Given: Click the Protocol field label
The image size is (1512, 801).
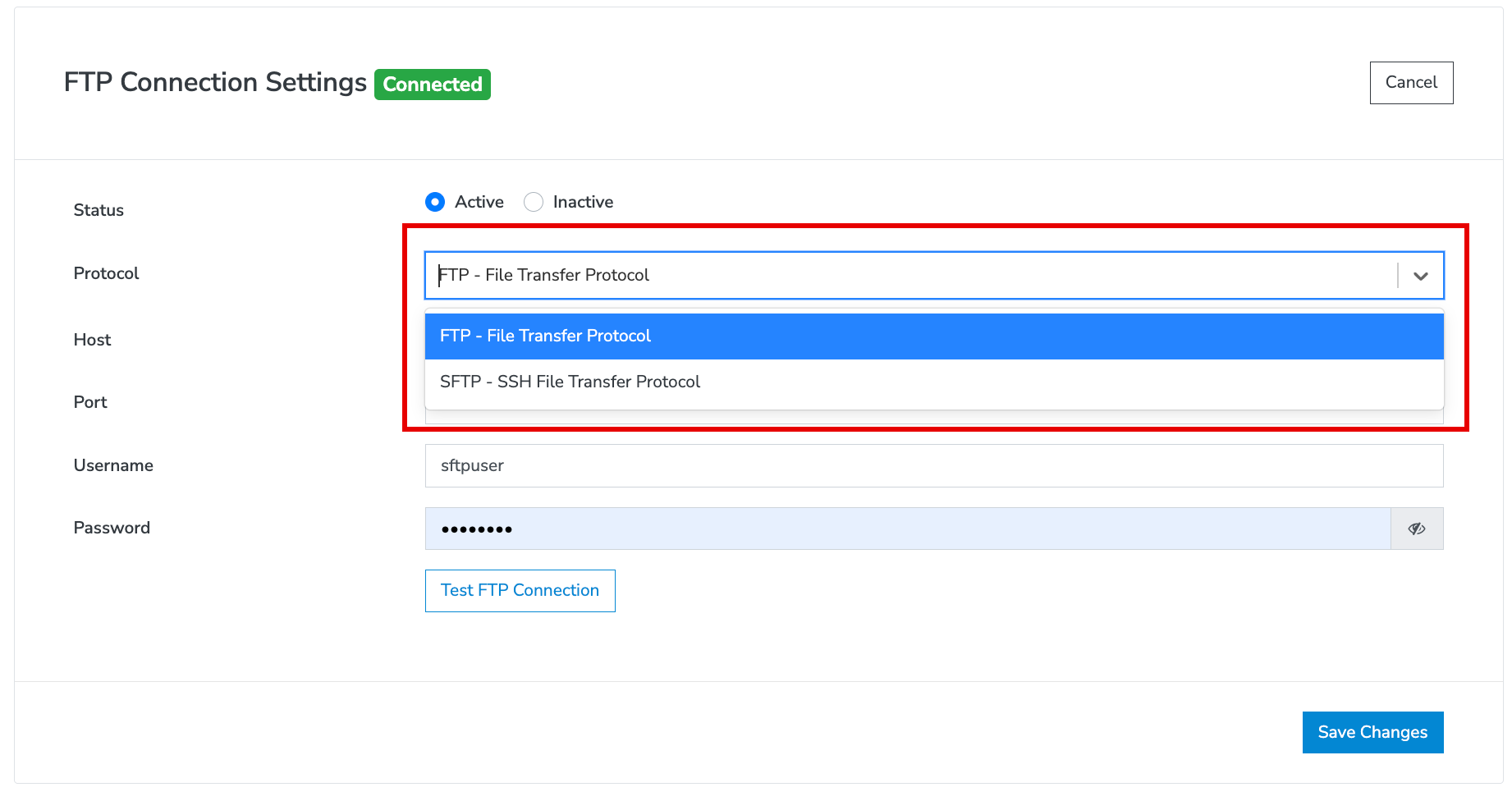Looking at the screenshot, I should tap(106, 273).
